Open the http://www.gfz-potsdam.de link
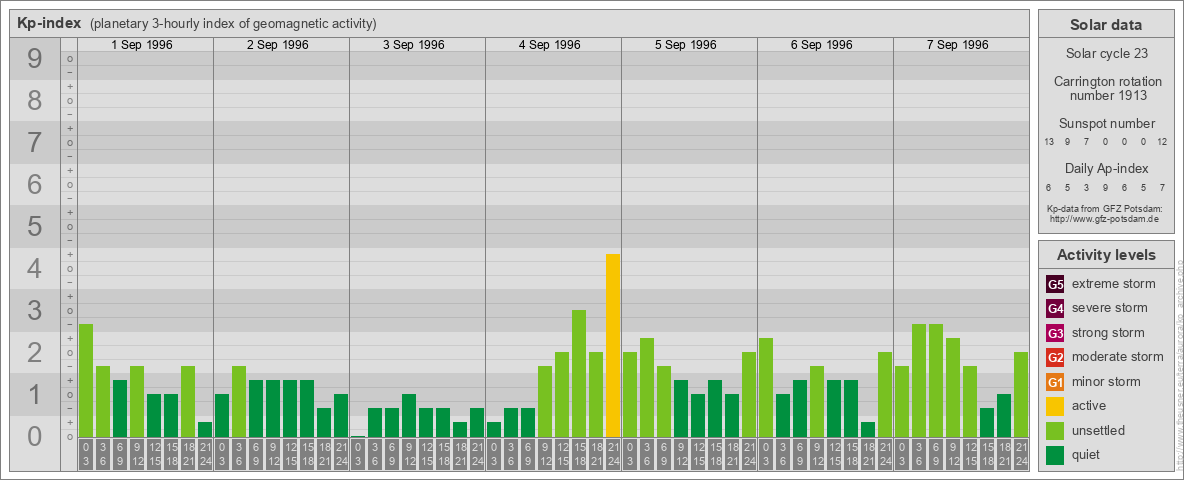 click(x=1103, y=219)
